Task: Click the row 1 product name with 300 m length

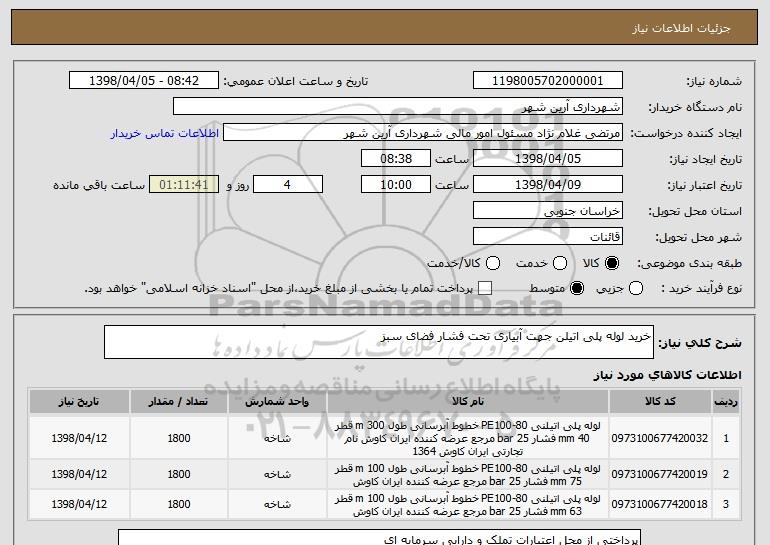Action: point(468,438)
